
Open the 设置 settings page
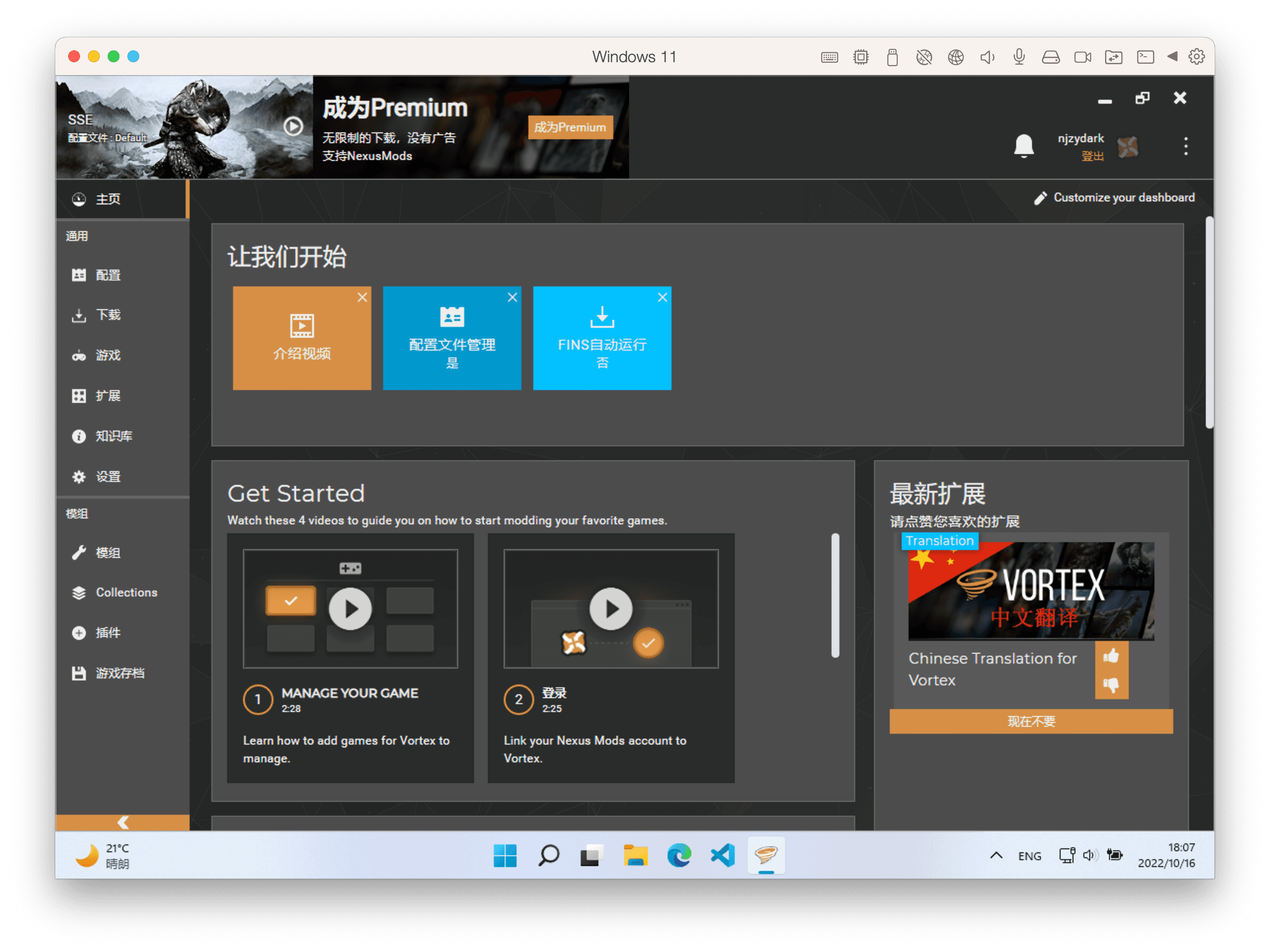(x=122, y=476)
